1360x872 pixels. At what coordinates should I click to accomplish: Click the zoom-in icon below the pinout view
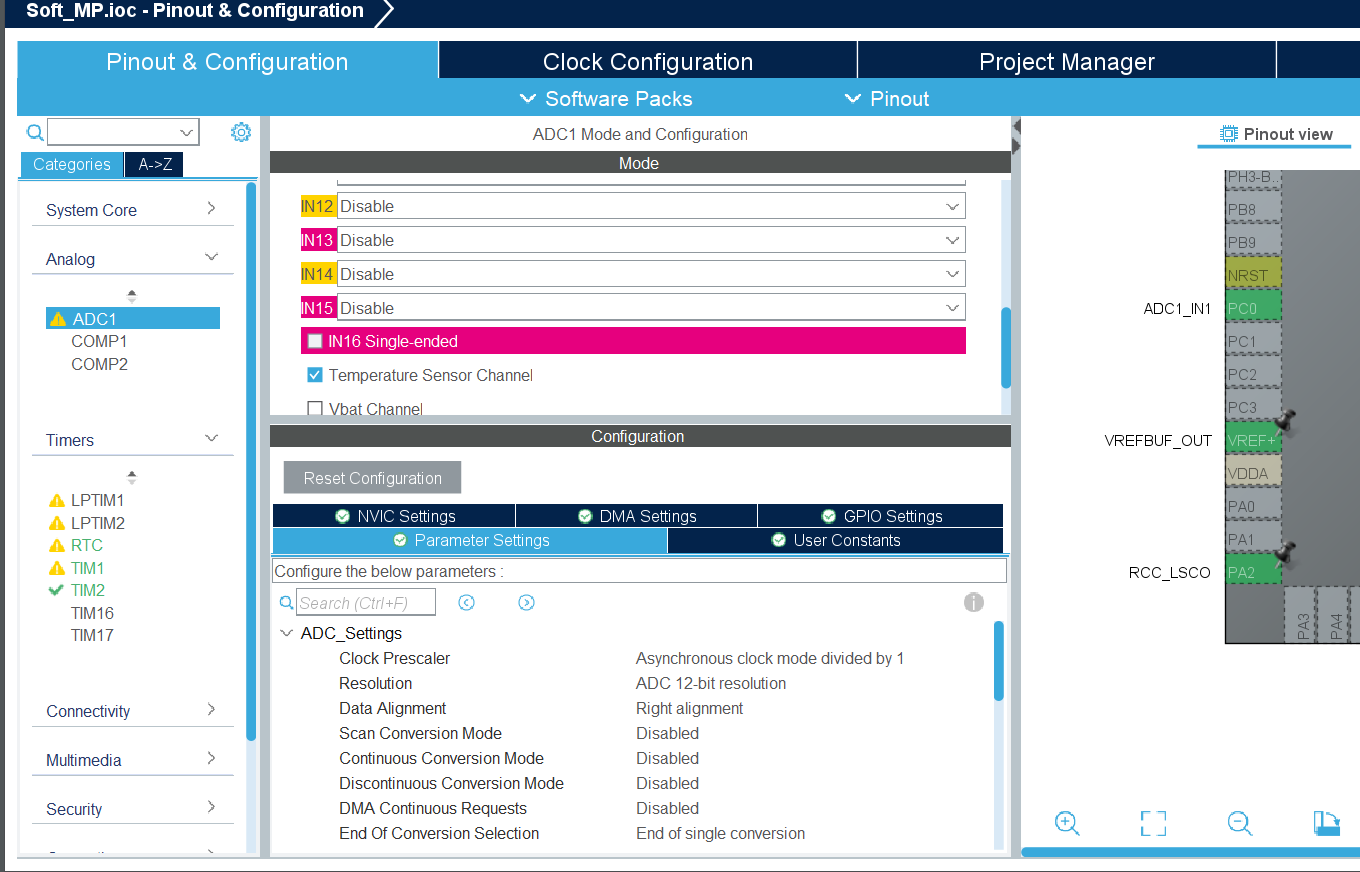click(x=1066, y=823)
